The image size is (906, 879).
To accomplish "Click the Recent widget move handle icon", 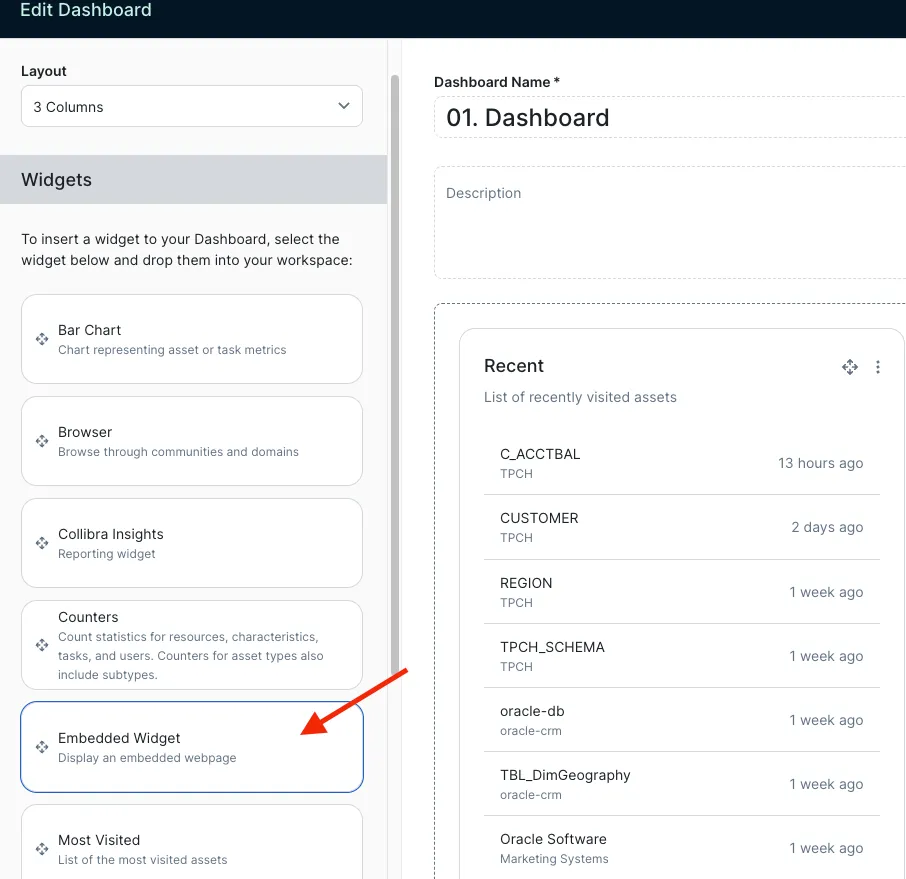I will 849,367.
